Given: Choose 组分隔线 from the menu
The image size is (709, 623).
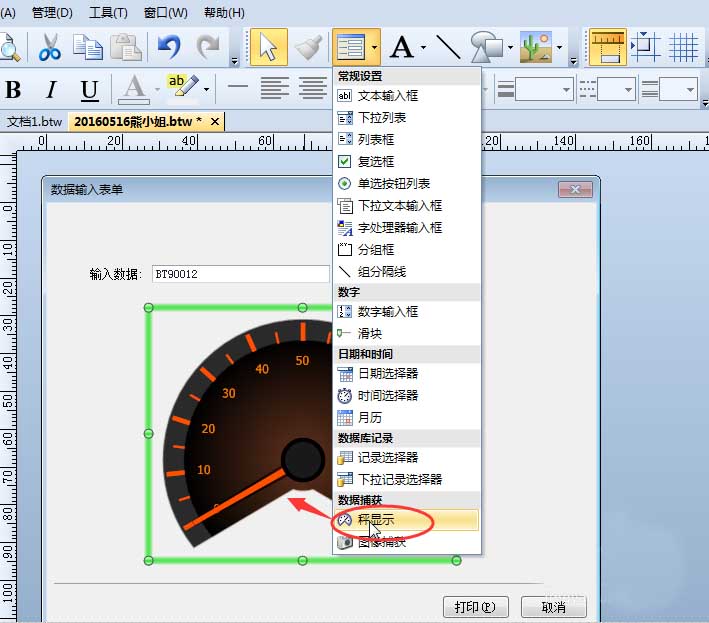Looking at the screenshot, I should (x=407, y=272).
